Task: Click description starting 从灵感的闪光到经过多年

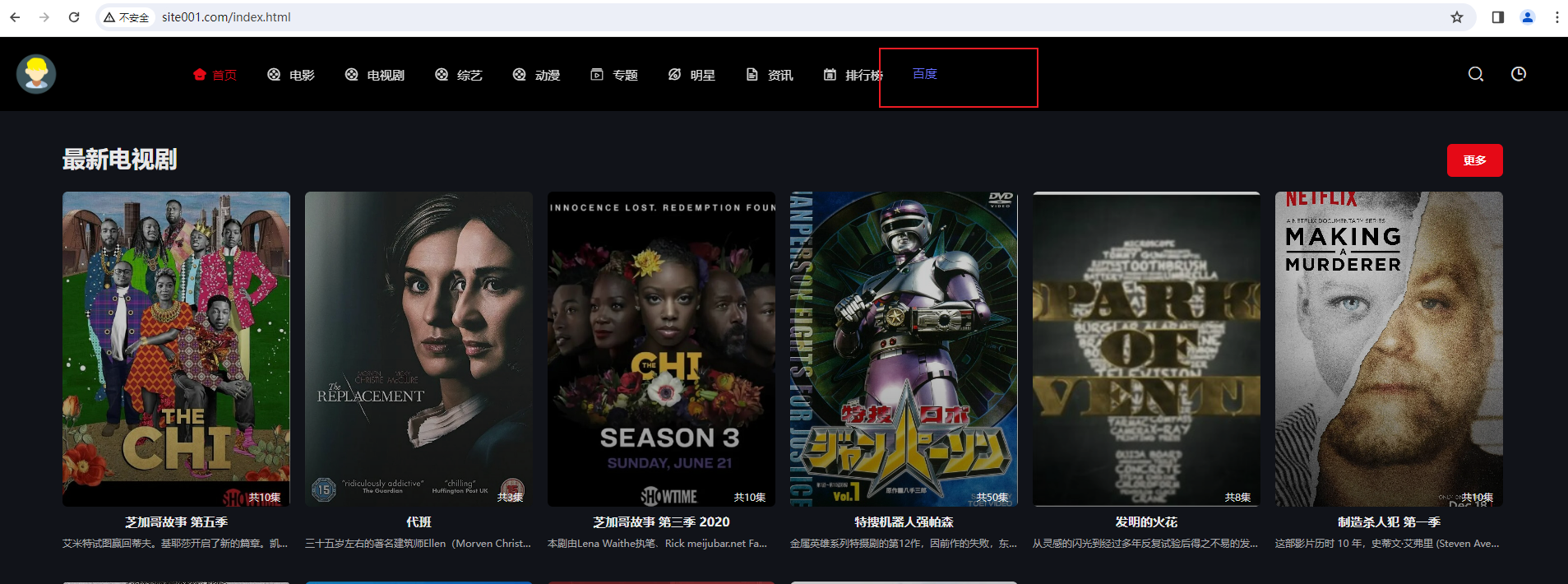Action: [1145, 544]
